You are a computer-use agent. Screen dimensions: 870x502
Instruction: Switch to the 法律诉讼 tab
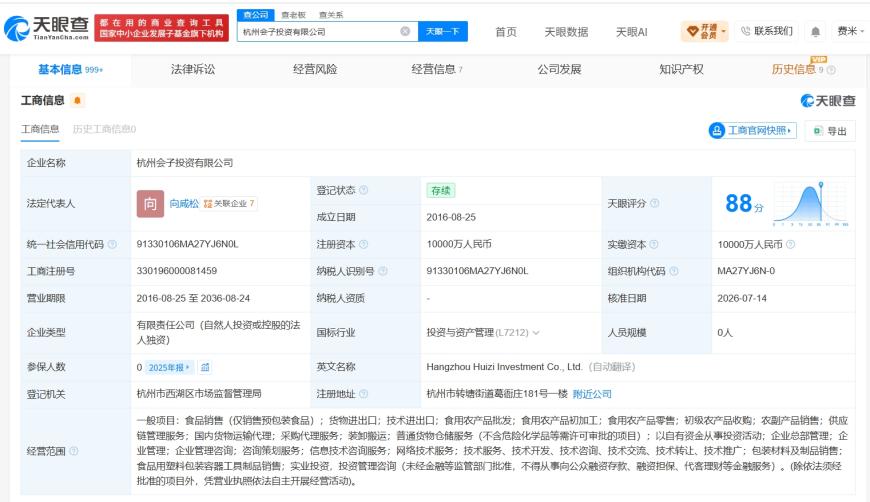193,69
